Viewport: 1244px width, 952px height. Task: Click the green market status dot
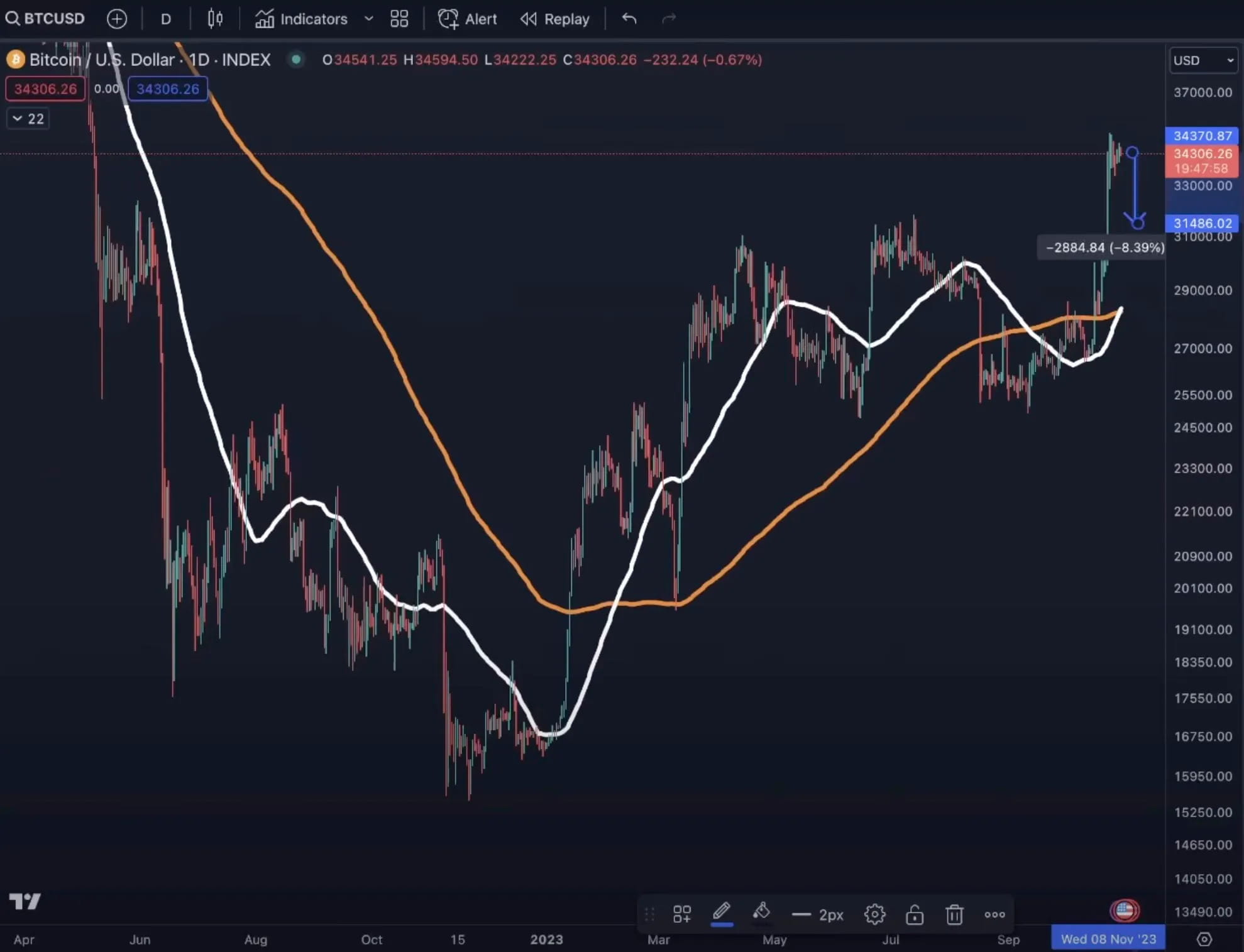[x=295, y=60]
